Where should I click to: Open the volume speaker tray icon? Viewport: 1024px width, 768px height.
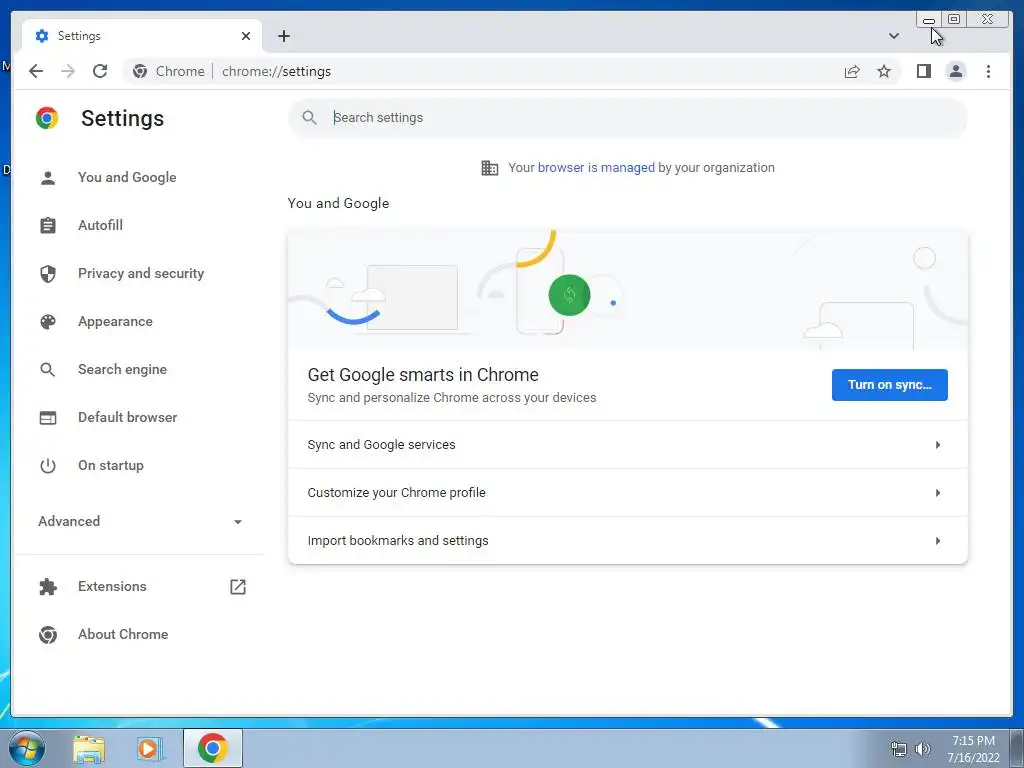click(923, 749)
